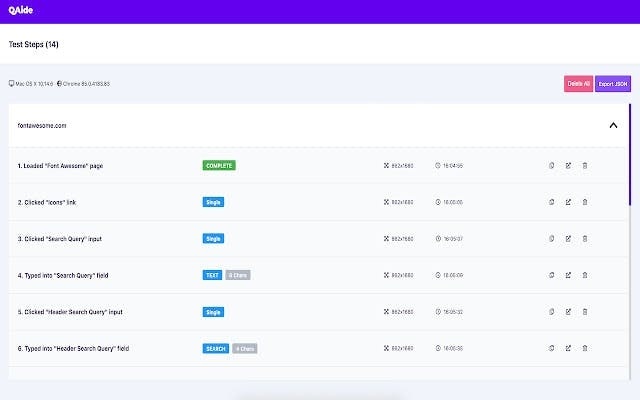This screenshot has height=400, width=640.
Task: Collapse the fontawesome.com steps section
Action: [x=613, y=125]
